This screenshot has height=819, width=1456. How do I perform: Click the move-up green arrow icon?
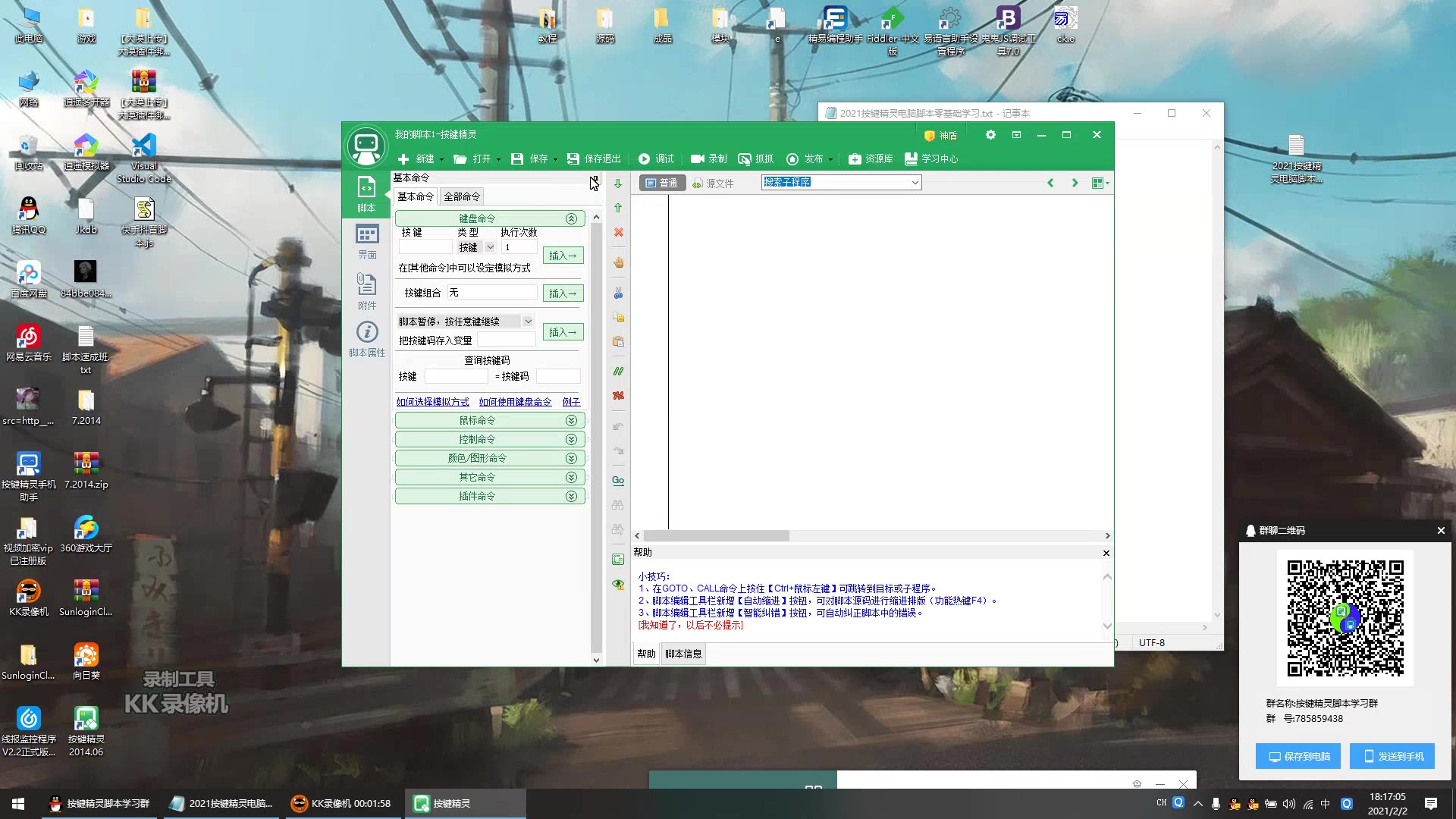tap(618, 208)
